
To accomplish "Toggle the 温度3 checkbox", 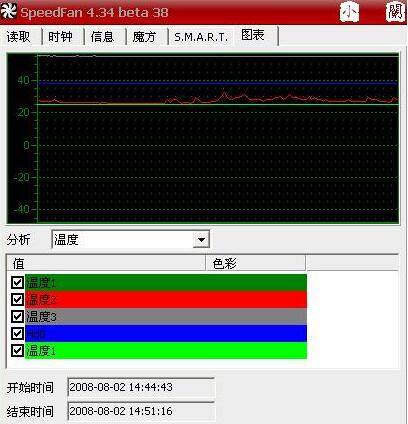I will click(x=17, y=316).
